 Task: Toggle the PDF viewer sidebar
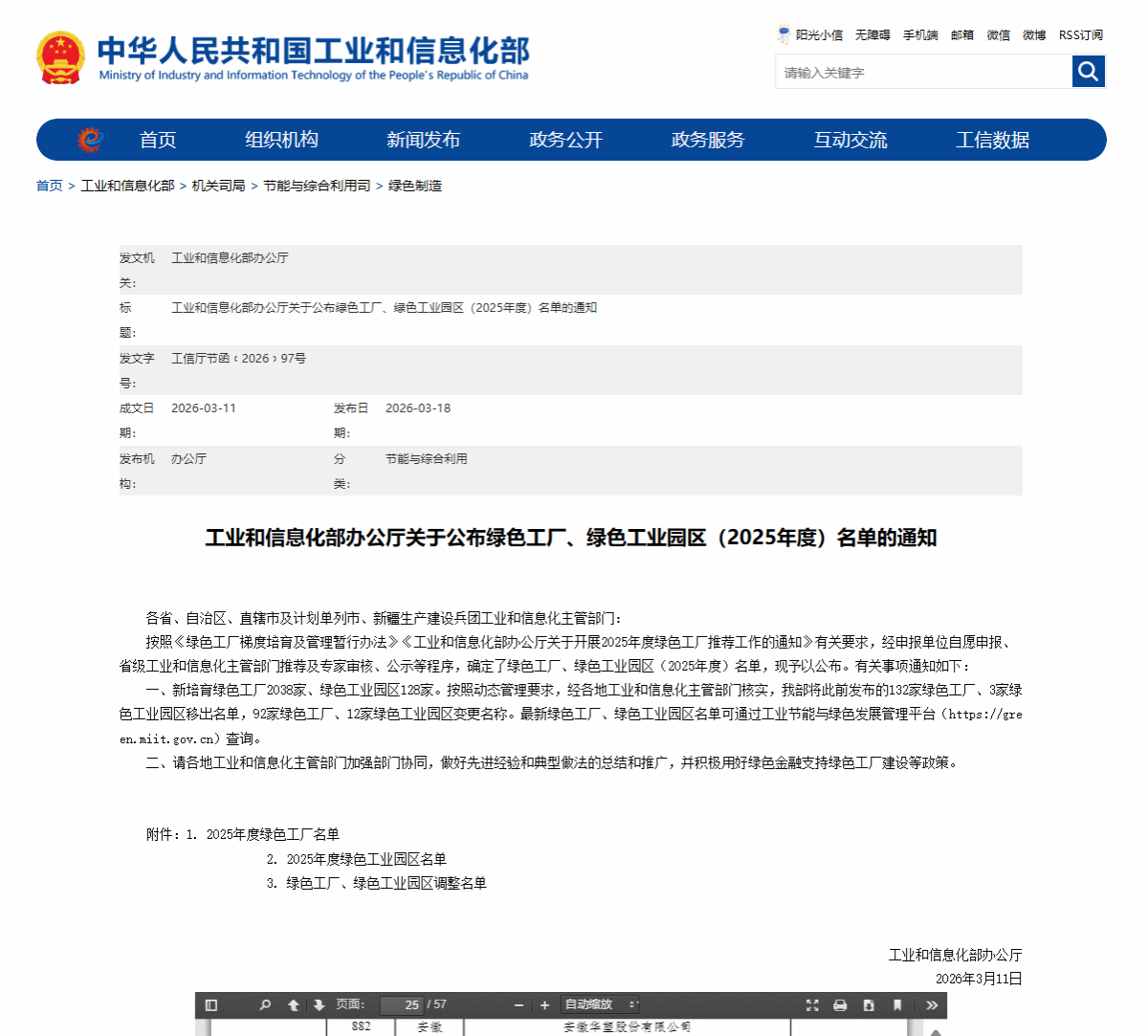coord(211,1004)
